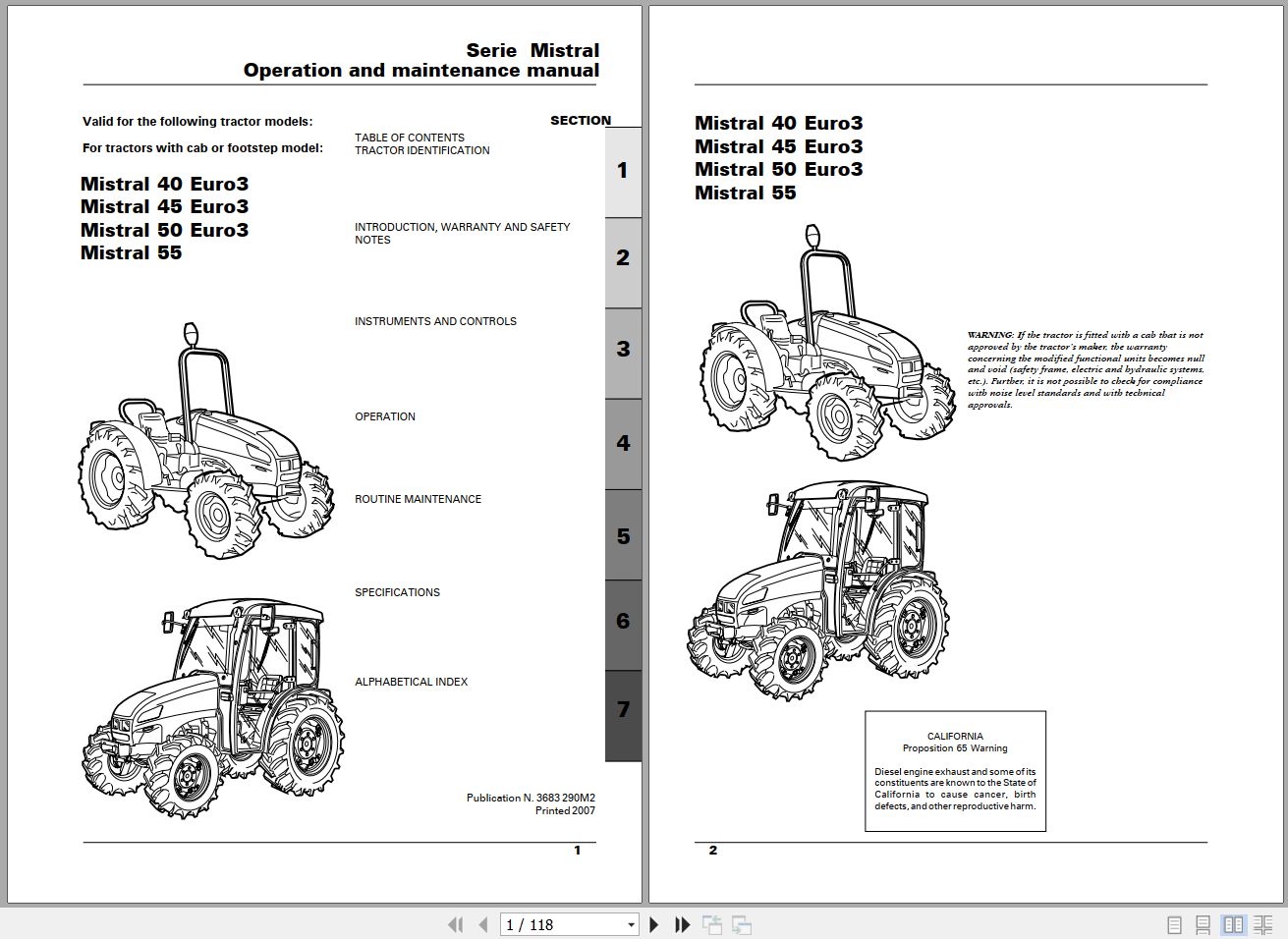Switch to continuous page view
The width and height of the screenshot is (1288, 939).
tap(1203, 925)
